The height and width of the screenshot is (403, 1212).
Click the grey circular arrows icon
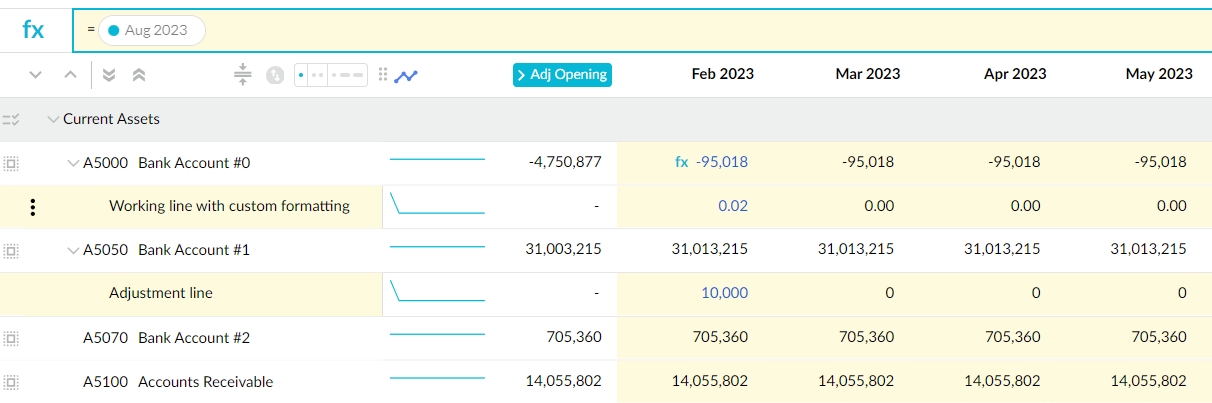[x=275, y=75]
